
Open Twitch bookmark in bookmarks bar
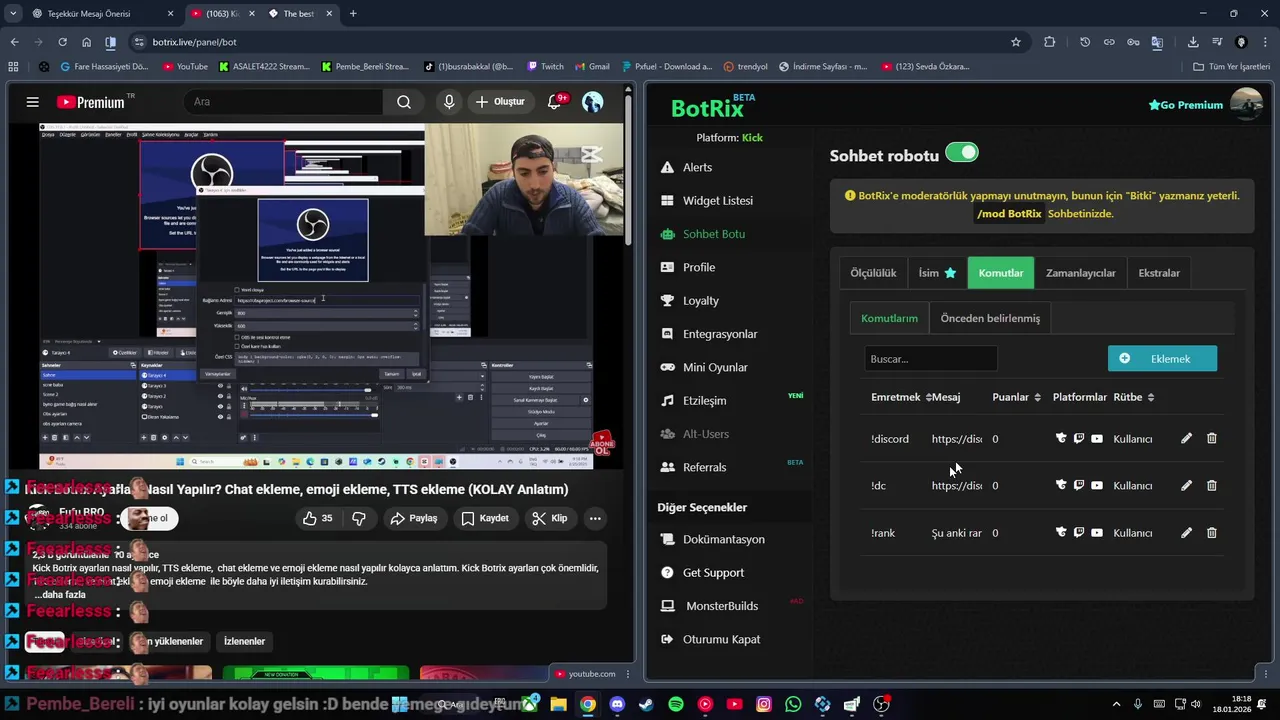pyautogui.click(x=546, y=67)
